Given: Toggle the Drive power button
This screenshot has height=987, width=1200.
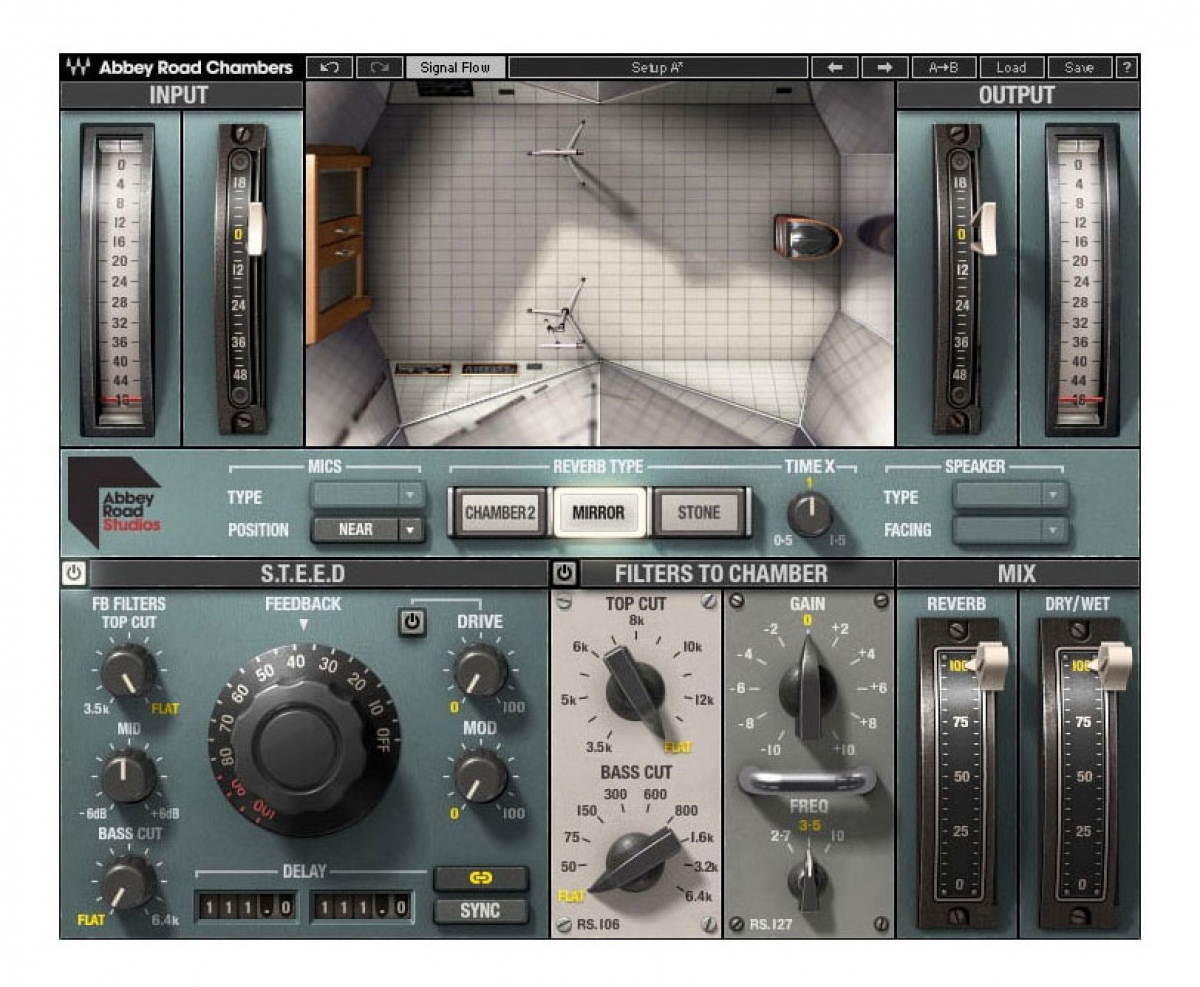Looking at the screenshot, I should (412, 622).
